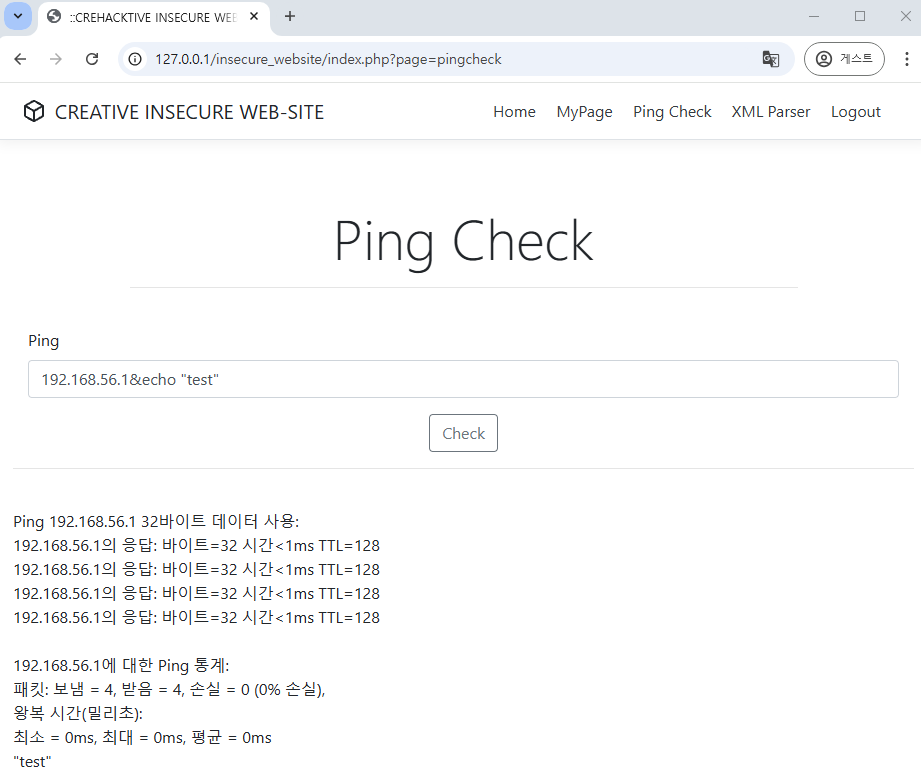921x782 pixels.
Task: Reload the current page
Action: point(92,59)
